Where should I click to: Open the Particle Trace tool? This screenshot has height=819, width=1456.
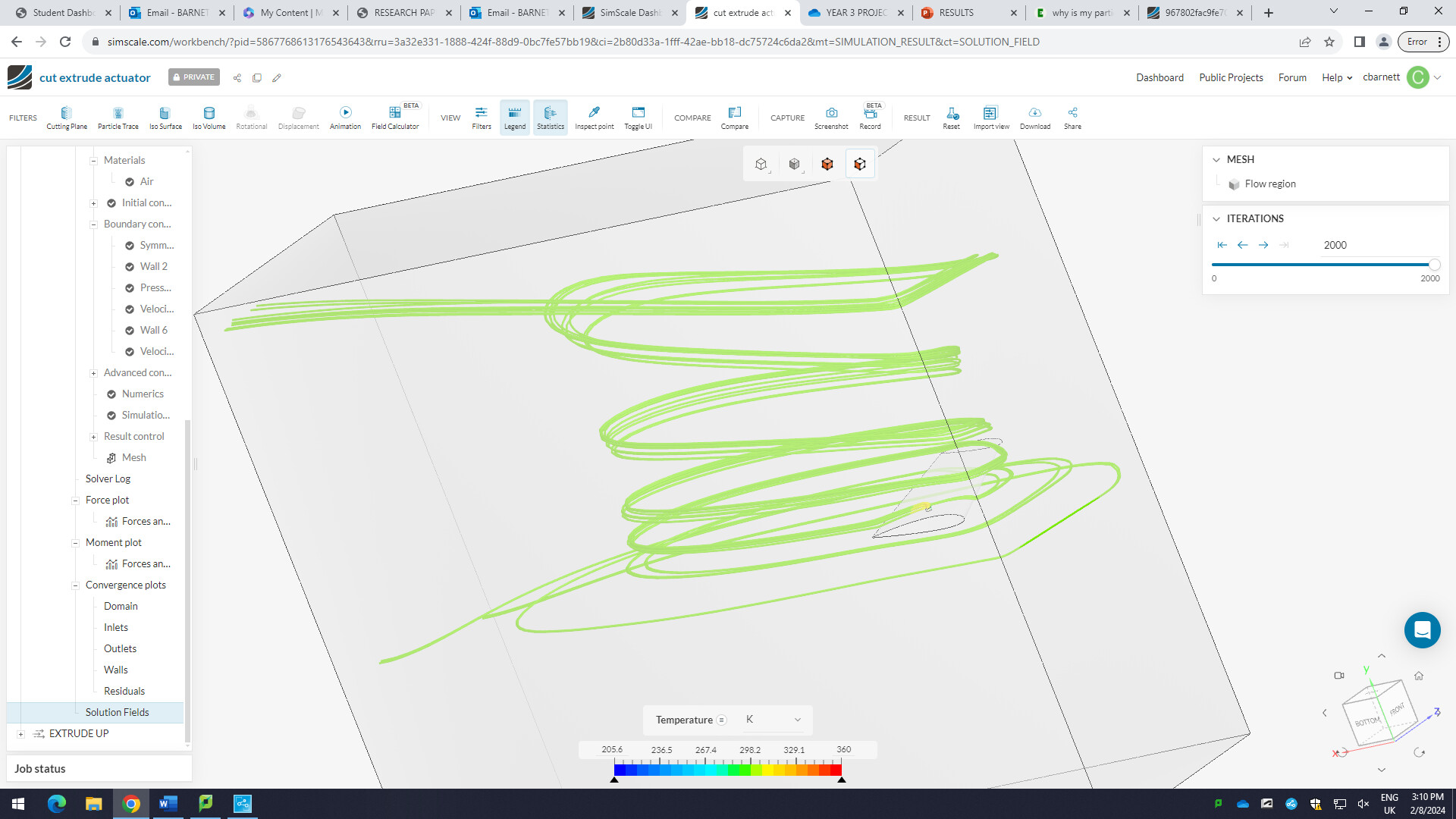[118, 116]
